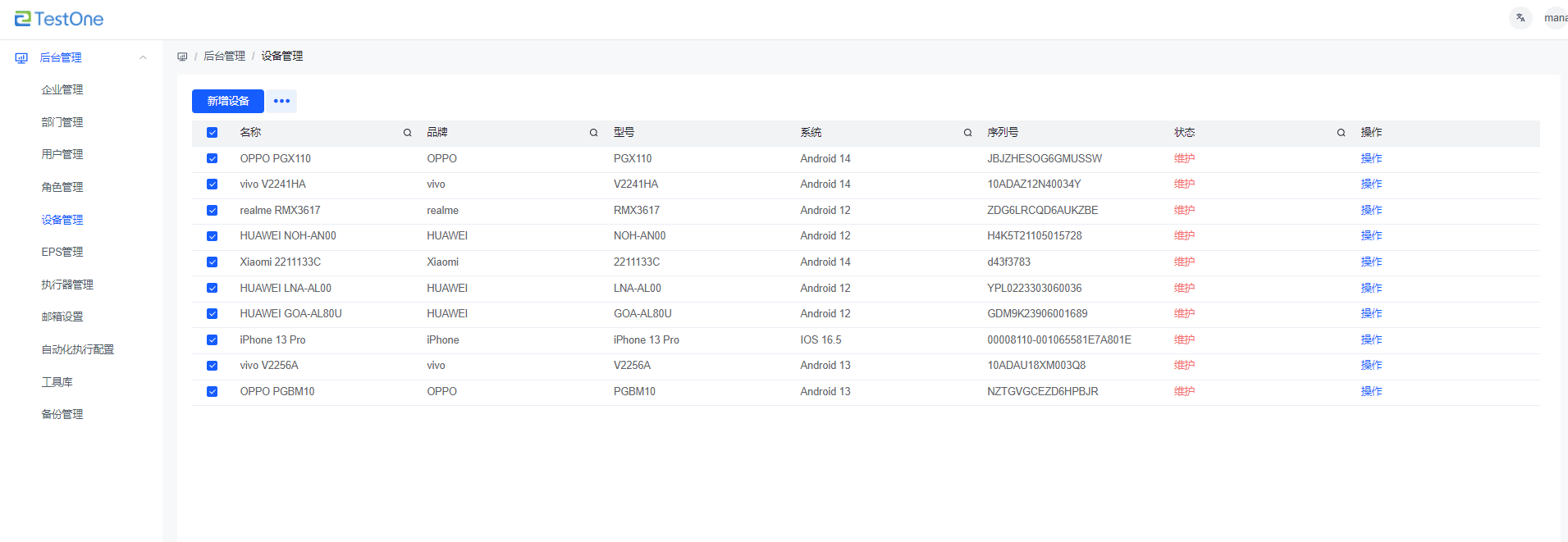
Task: Click 维护 status for iPhone 13 Pro
Action: (x=1184, y=339)
